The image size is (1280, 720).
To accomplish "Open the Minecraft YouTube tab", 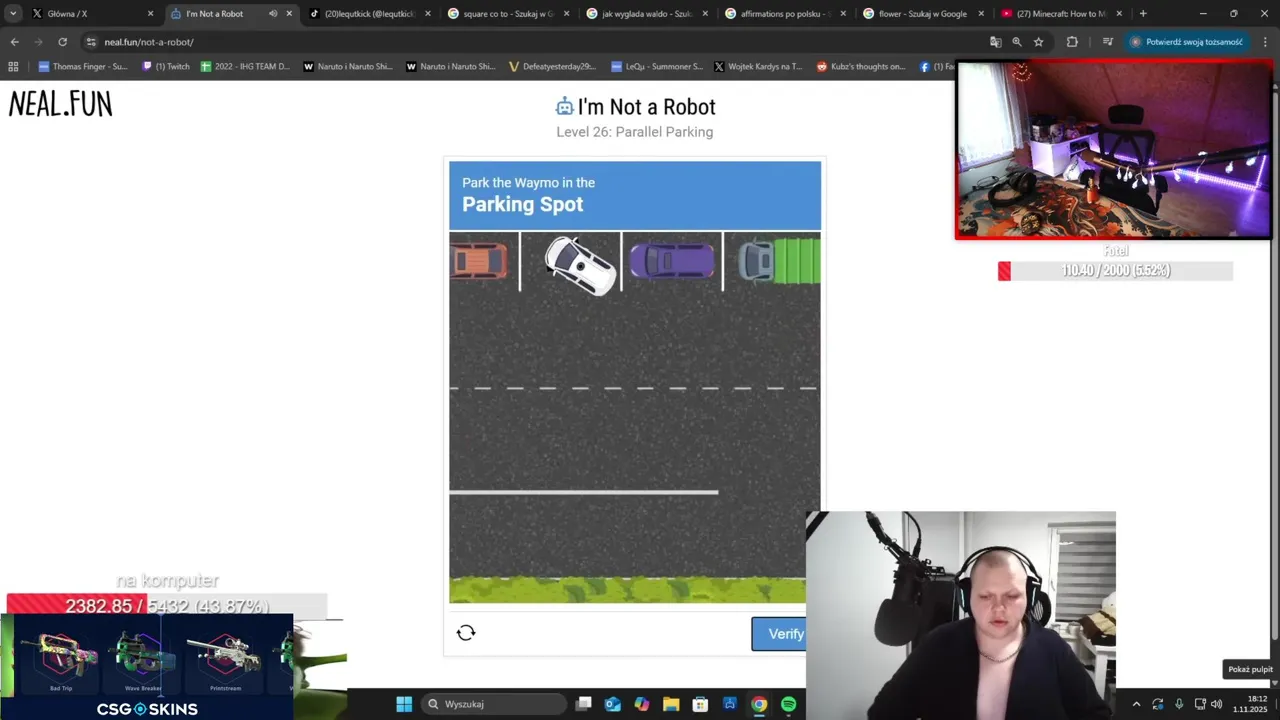I will [x=1060, y=14].
